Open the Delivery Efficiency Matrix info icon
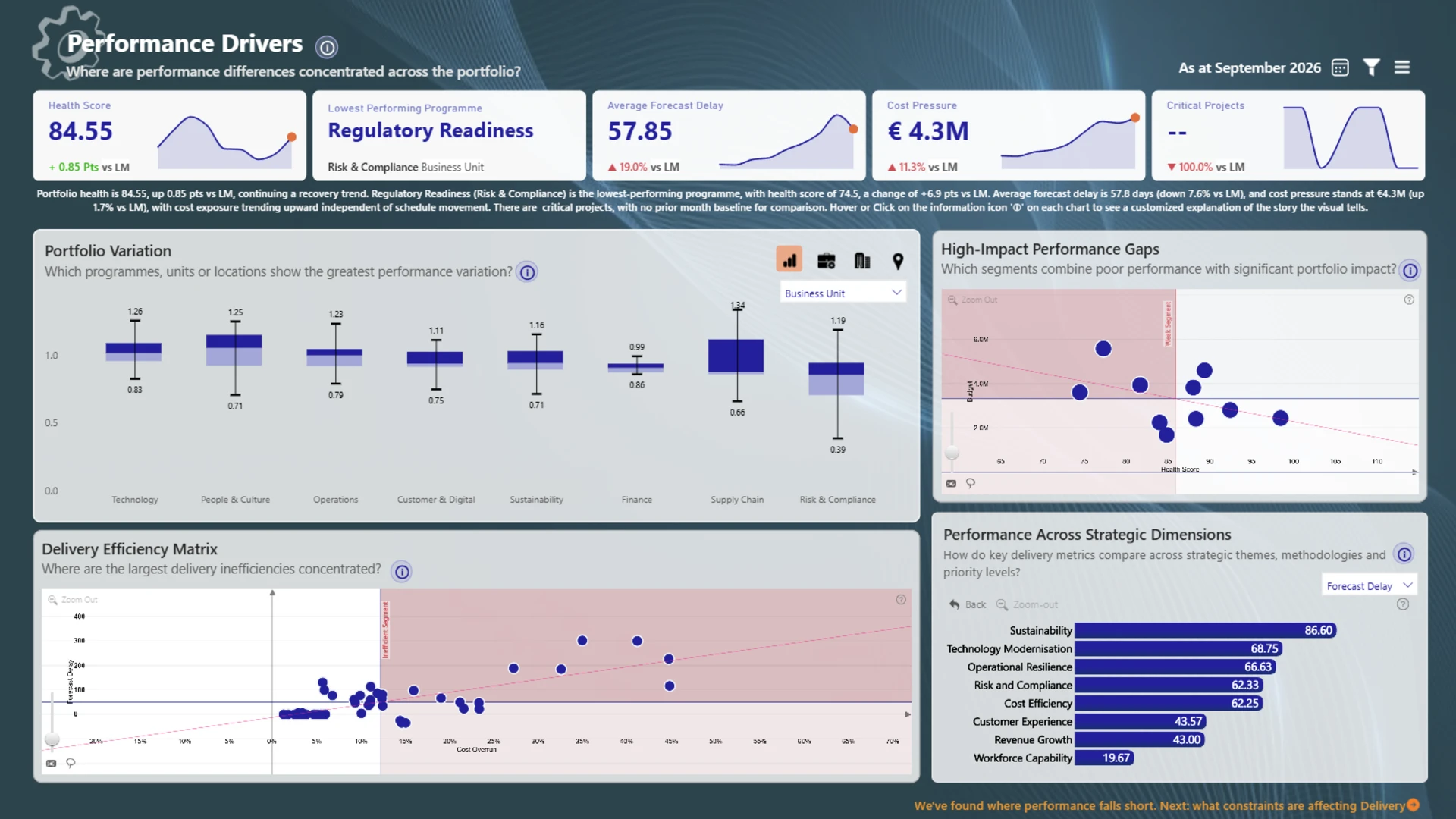This screenshot has height=819, width=1456. coord(402,572)
